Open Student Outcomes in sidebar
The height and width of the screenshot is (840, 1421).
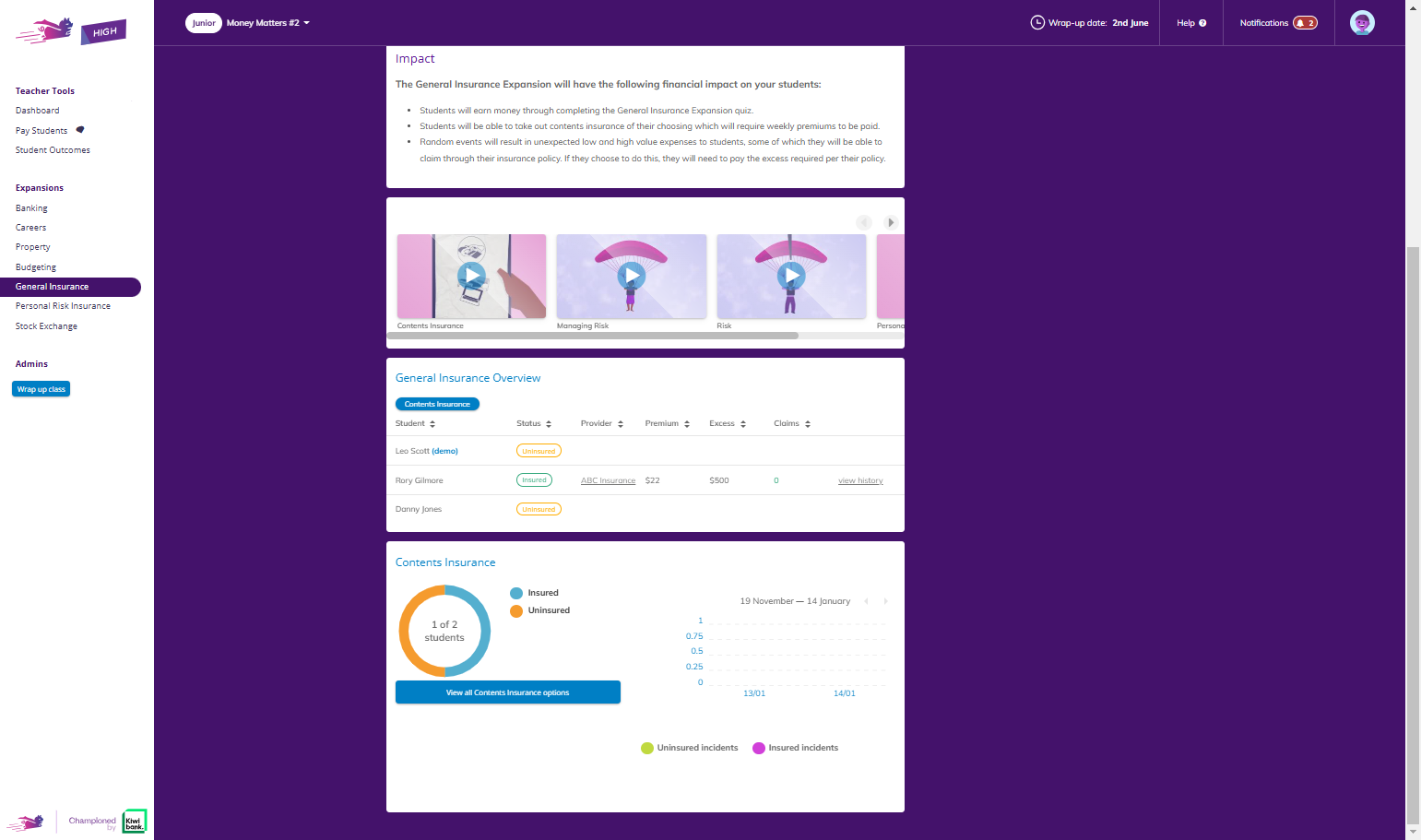pos(53,150)
